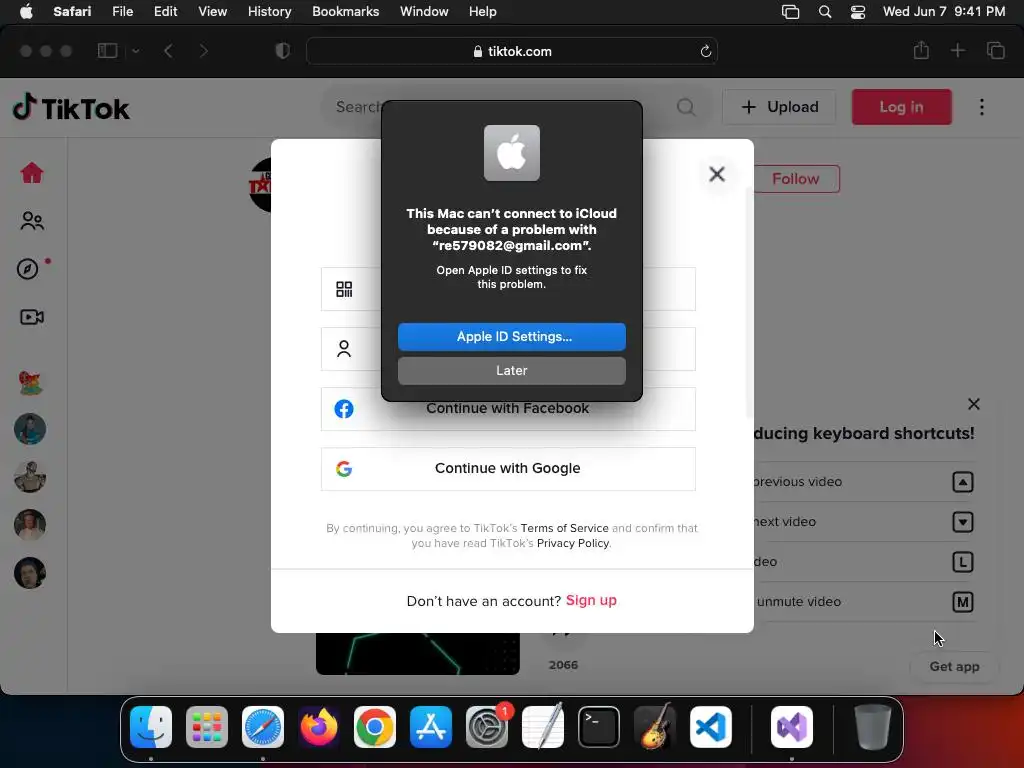Open the Bookmarks menu
This screenshot has width=1024, height=768.
[345, 12]
